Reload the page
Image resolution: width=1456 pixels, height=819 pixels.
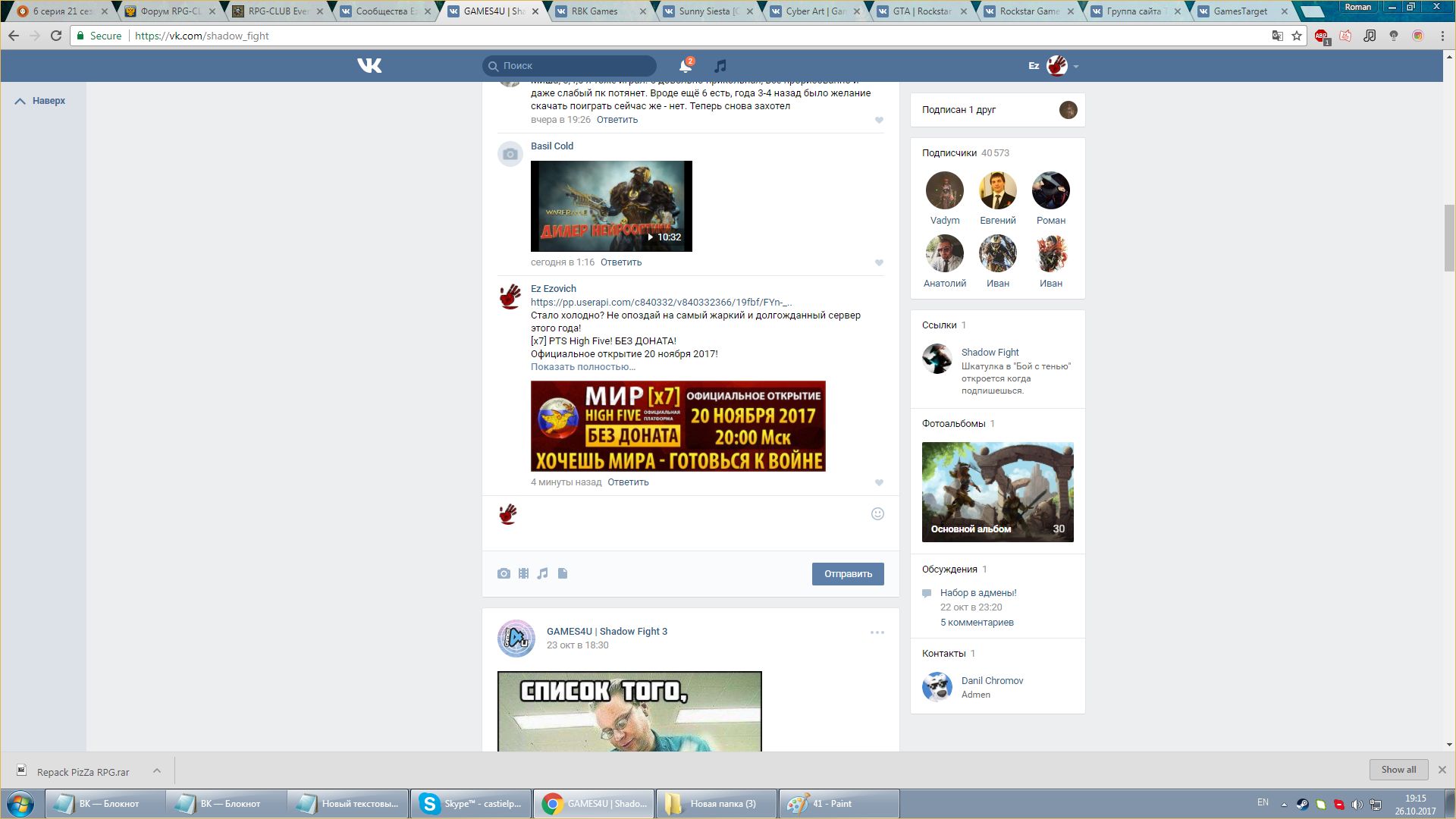[56, 36]
